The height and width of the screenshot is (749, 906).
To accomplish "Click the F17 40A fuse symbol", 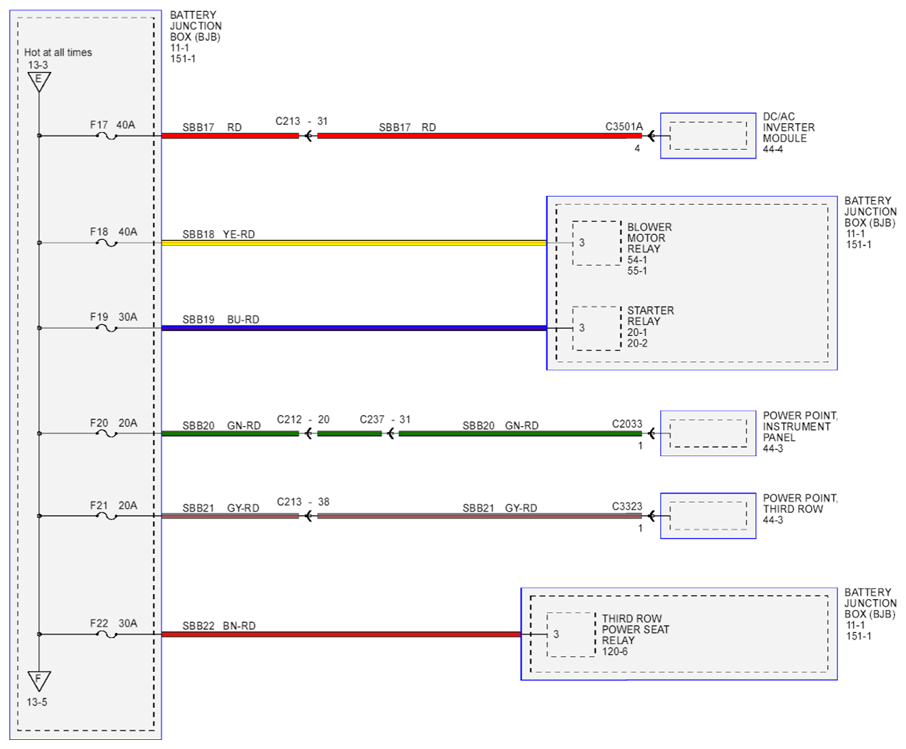I will point(106,136).
